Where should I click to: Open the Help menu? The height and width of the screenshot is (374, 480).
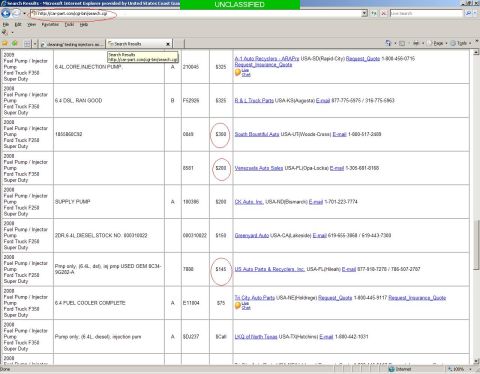[84, 24]
